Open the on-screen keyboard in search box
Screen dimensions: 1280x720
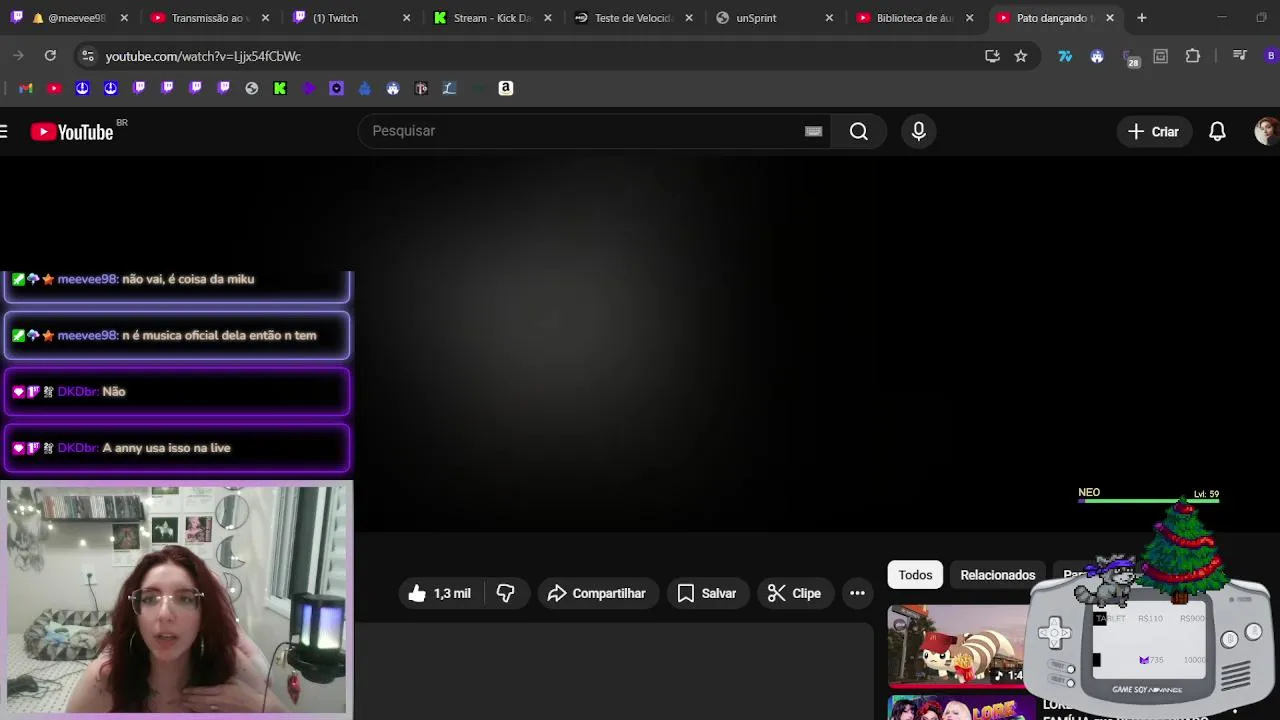coord(813,131)
